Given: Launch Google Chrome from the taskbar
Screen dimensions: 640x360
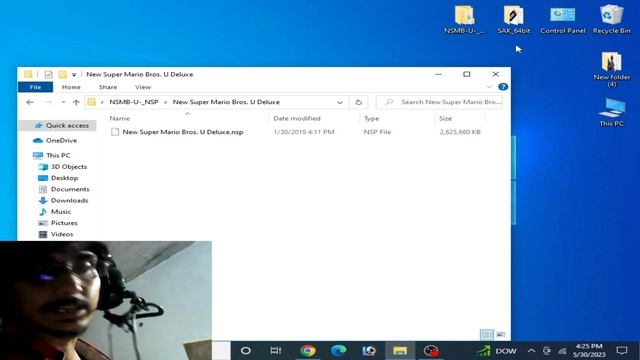Looking at the screenshot, I should pyautogui.click(x=308, y=351).
